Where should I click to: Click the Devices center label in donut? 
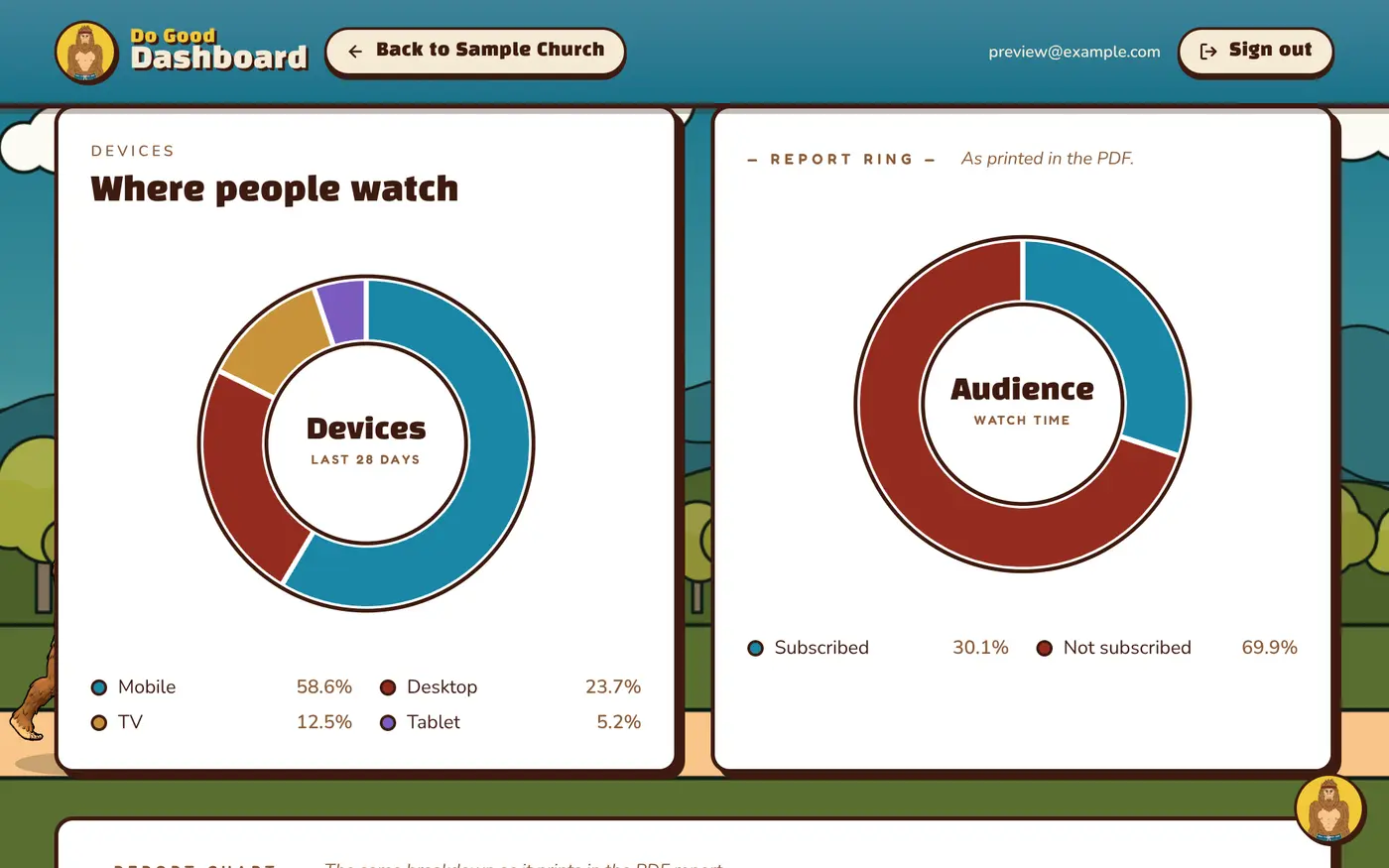click(x=366, y=429)
